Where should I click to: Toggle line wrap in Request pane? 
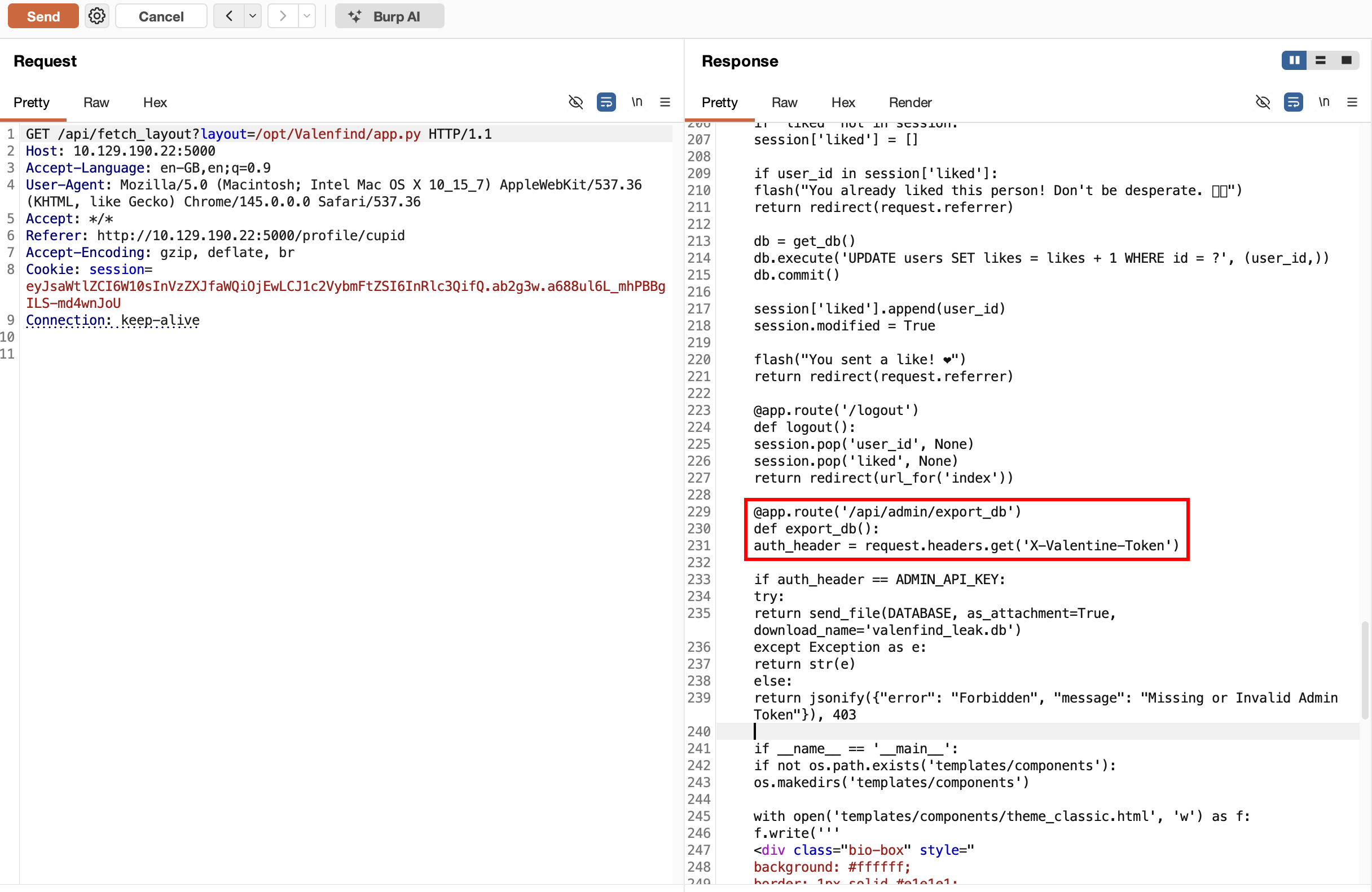[606, 102]
